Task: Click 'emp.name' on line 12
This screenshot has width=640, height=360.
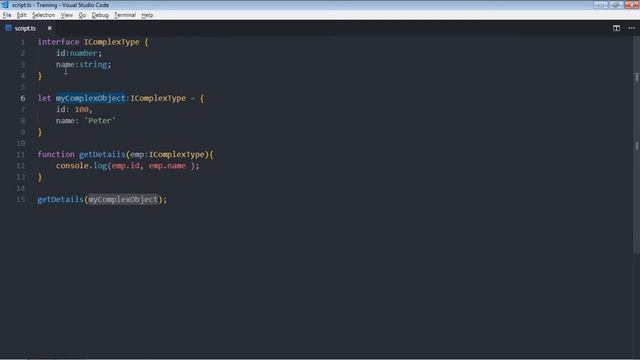Action: tap(167, 166)
